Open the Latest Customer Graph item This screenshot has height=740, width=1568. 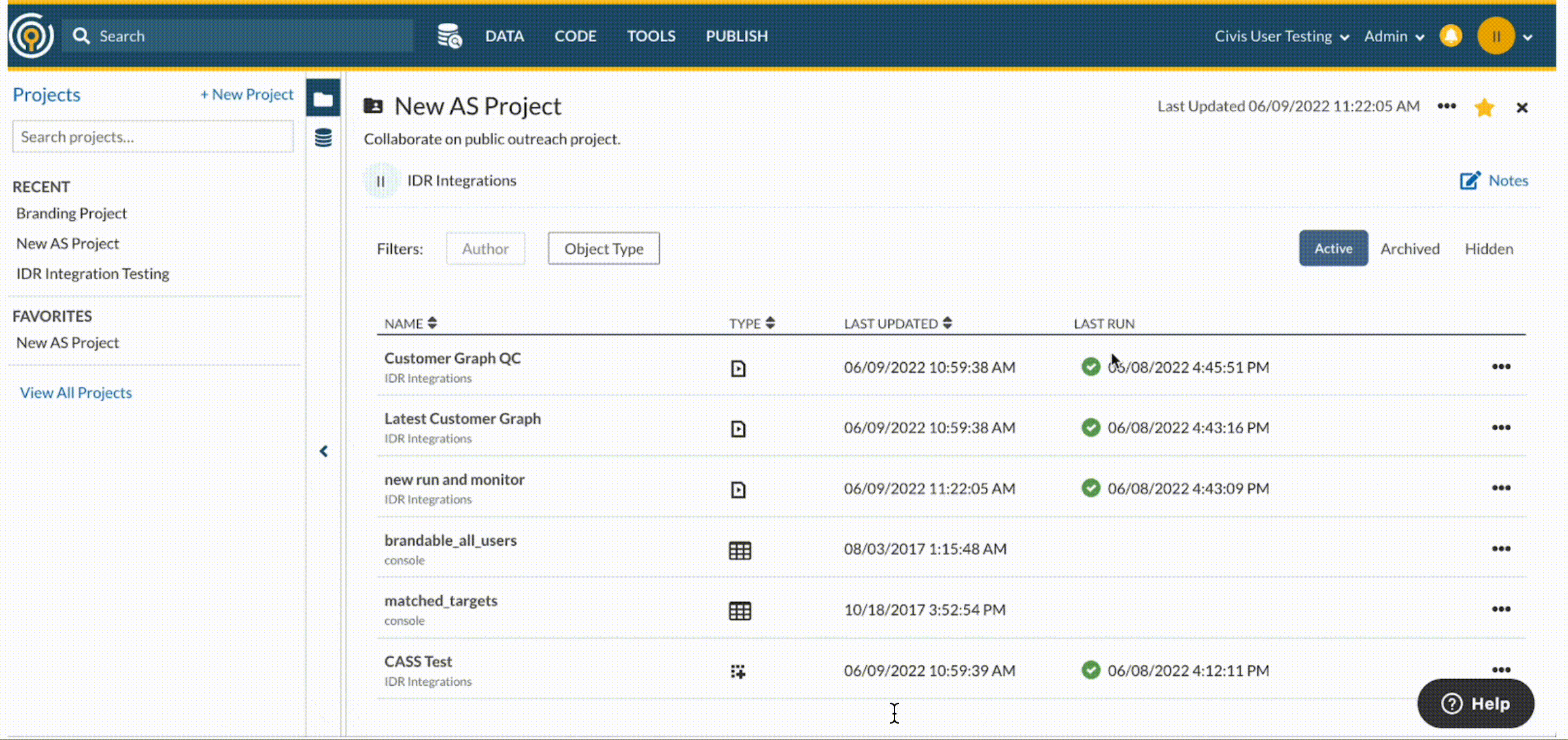point(462,419)
